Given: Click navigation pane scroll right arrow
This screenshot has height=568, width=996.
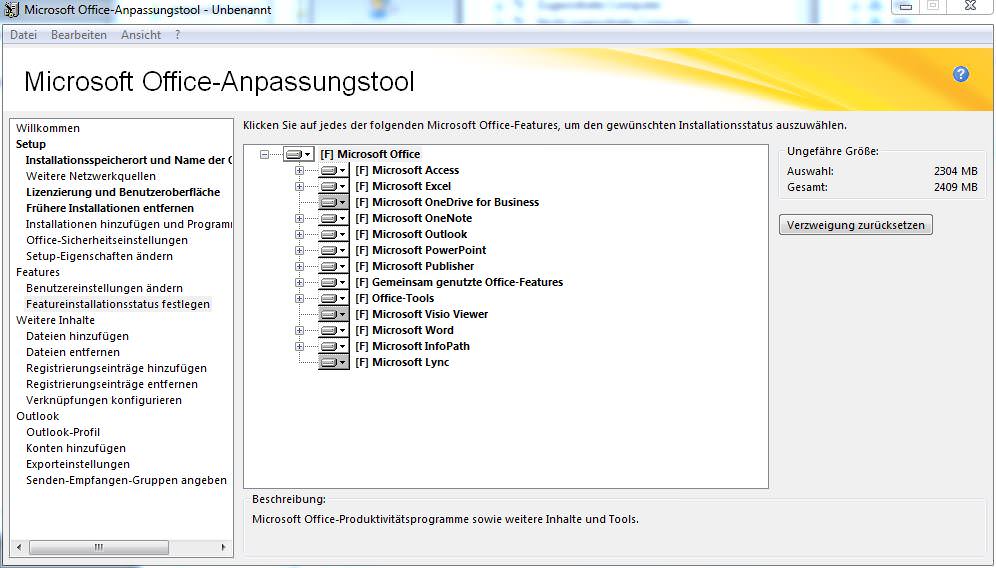Looking at the screenshot, I should click(224, 547).
